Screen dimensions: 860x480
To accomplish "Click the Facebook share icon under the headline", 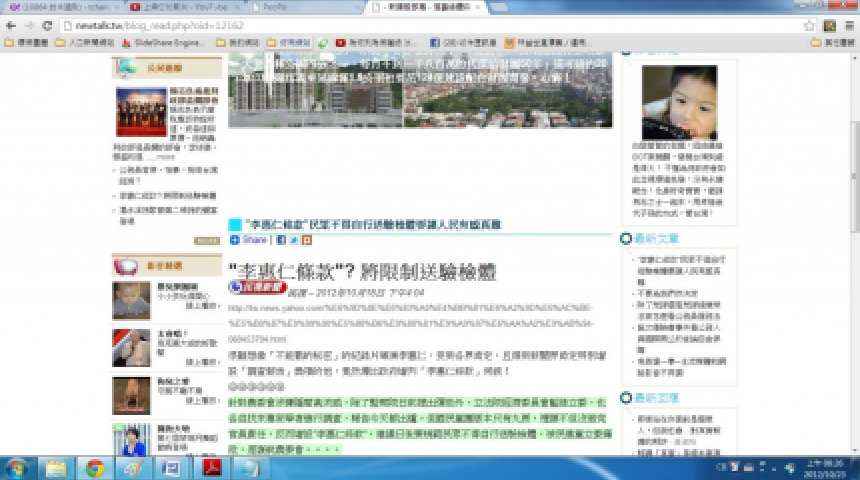I will 281,240.
